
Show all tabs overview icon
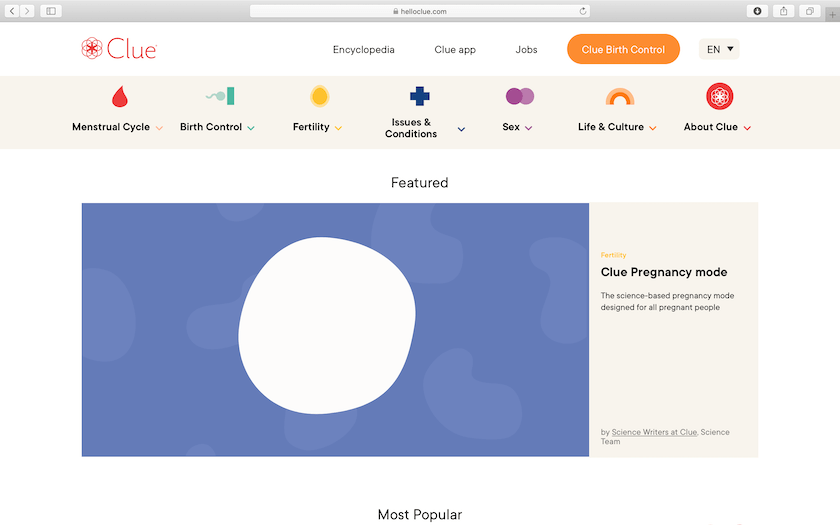point(809,11)
